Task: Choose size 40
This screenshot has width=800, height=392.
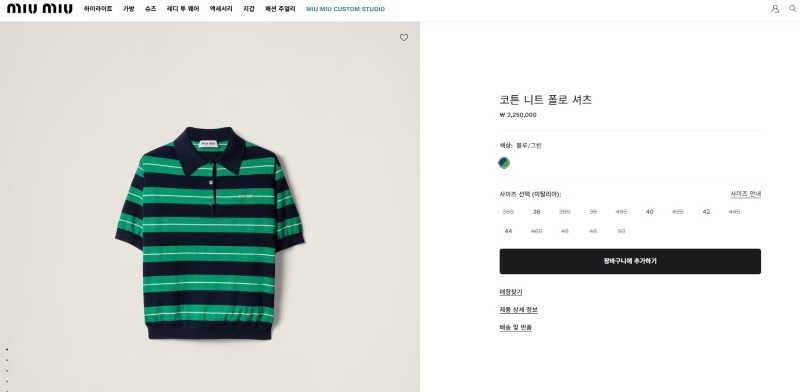Action: (649, 212)
